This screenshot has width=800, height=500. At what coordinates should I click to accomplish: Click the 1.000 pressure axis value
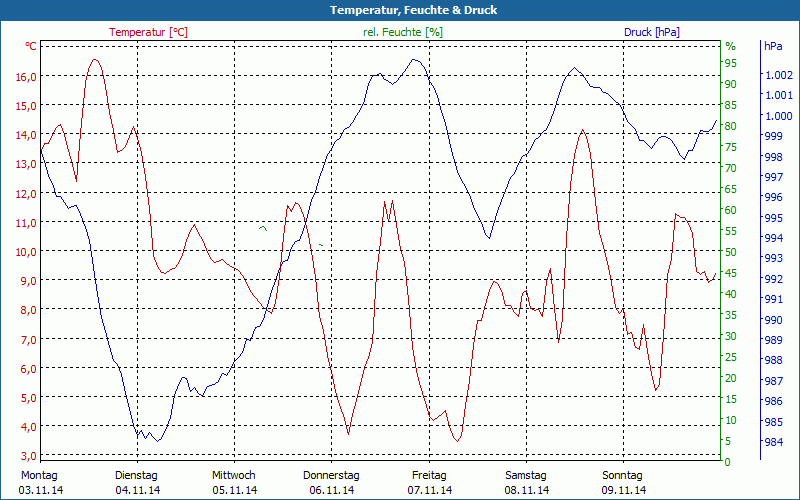pos(779,116)
